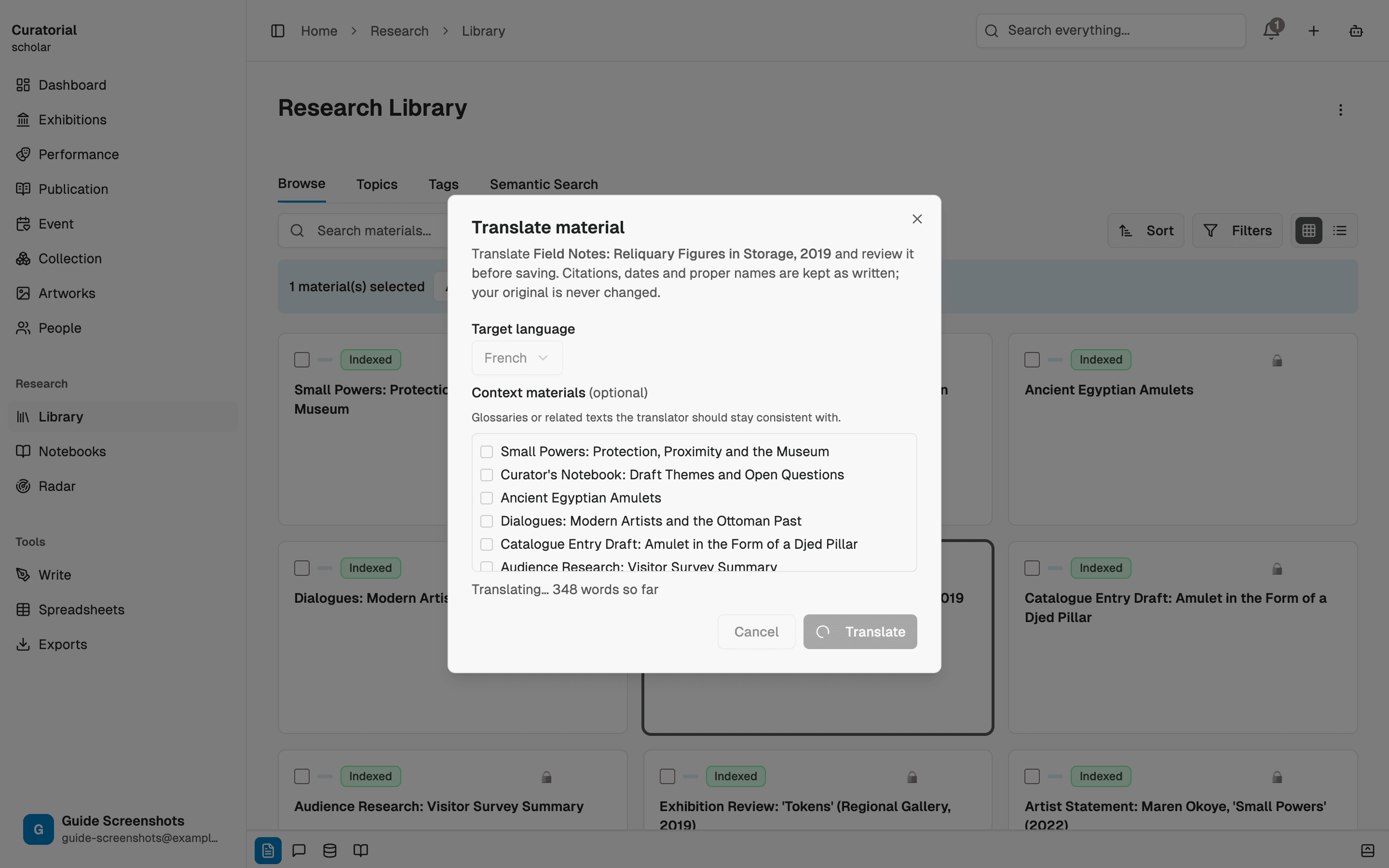Click the plus create icon
This screenshot has height=868, width=1389.
1314,31
